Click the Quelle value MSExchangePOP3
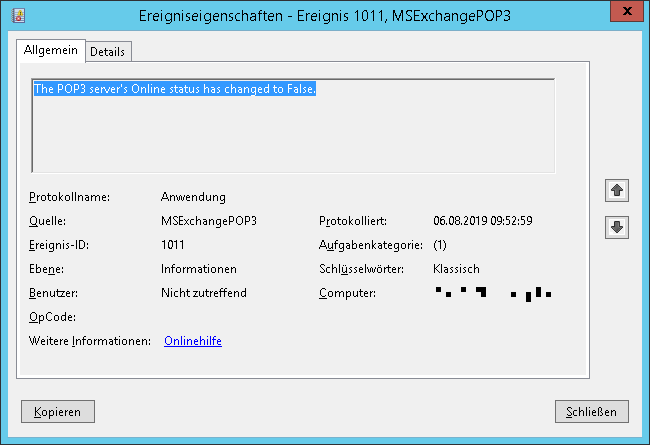This screenshot has width=650, height=445. (x=209, y=221)
